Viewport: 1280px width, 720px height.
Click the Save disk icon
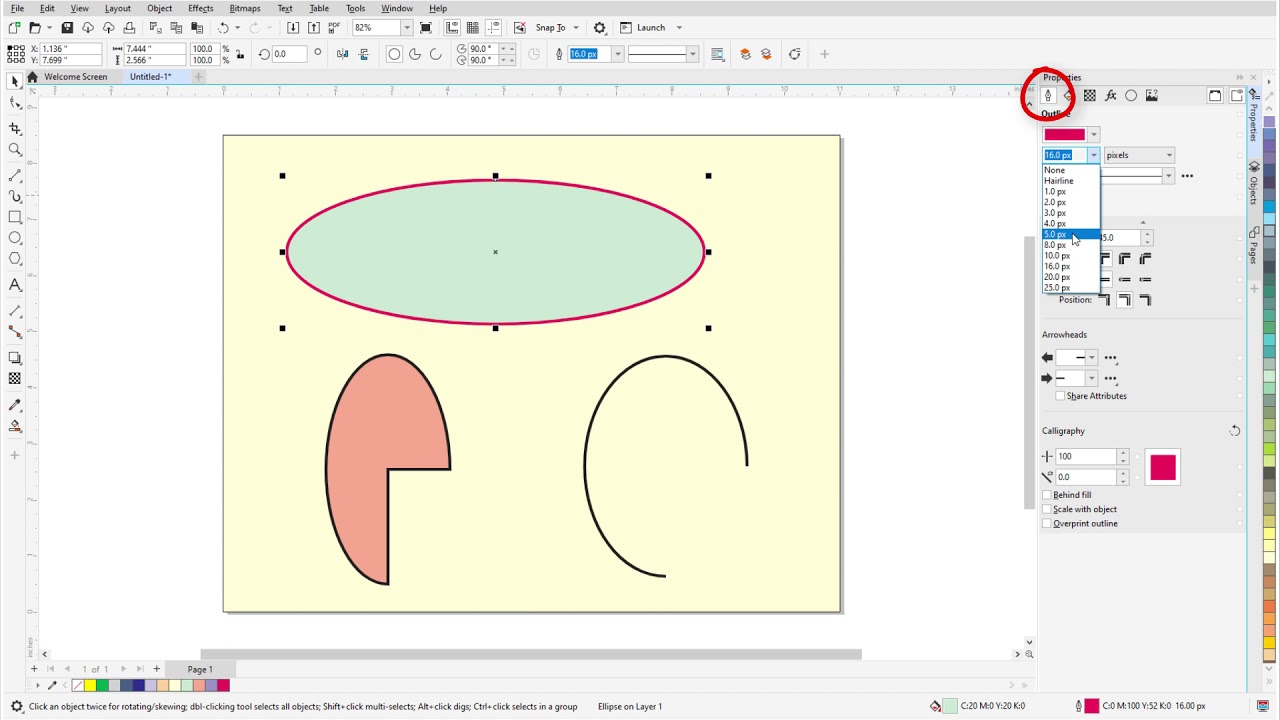coord(67,28)
